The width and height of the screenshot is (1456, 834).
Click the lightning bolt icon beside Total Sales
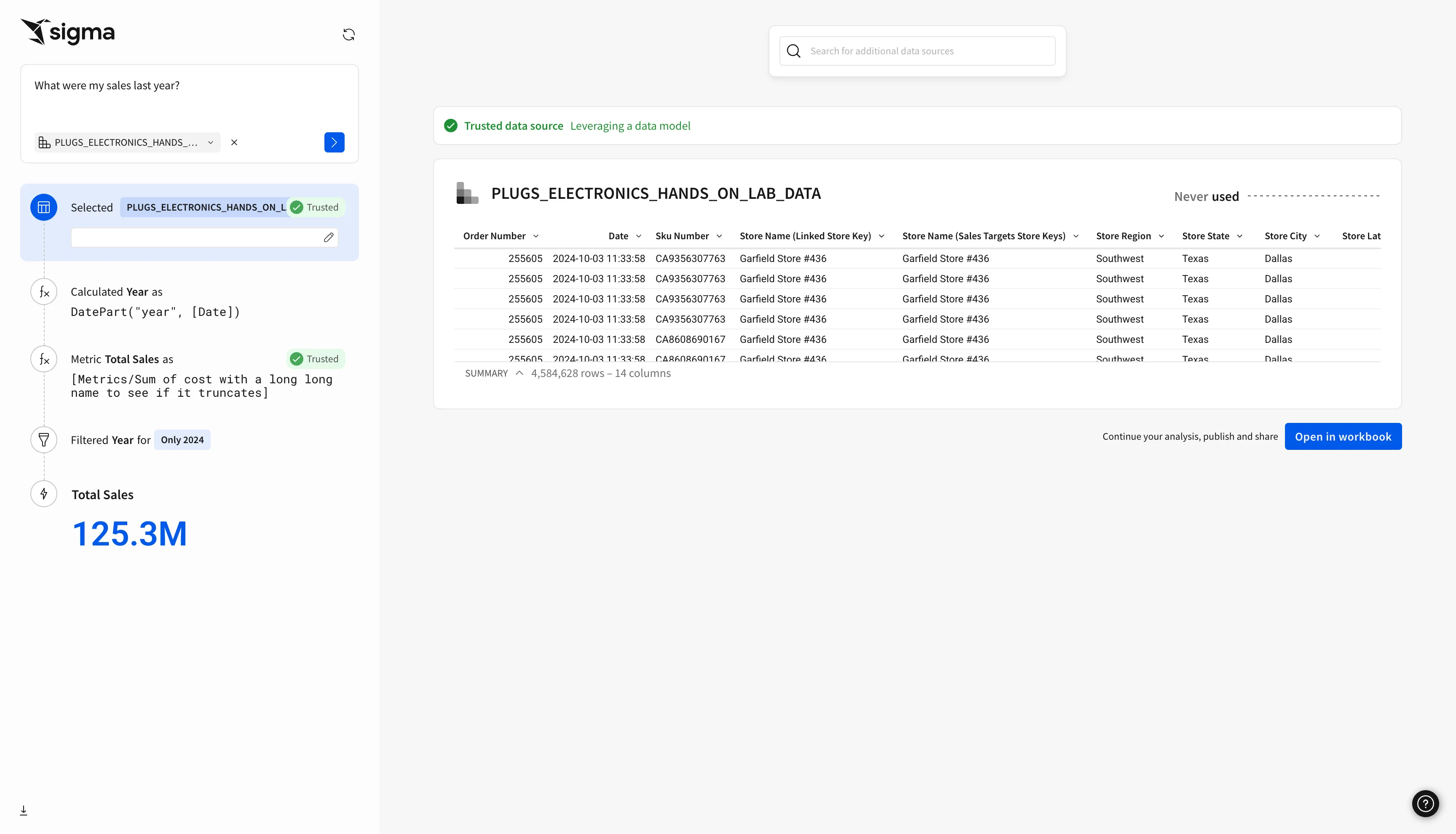tap(43, 494)
